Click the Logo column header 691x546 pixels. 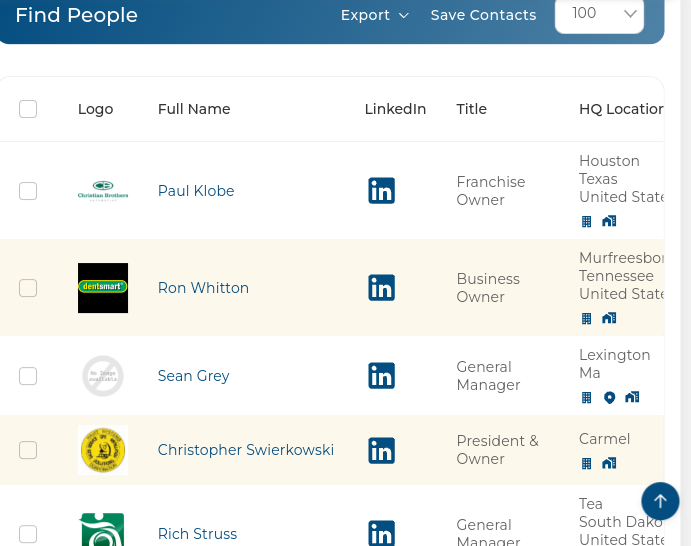(96, 109)
